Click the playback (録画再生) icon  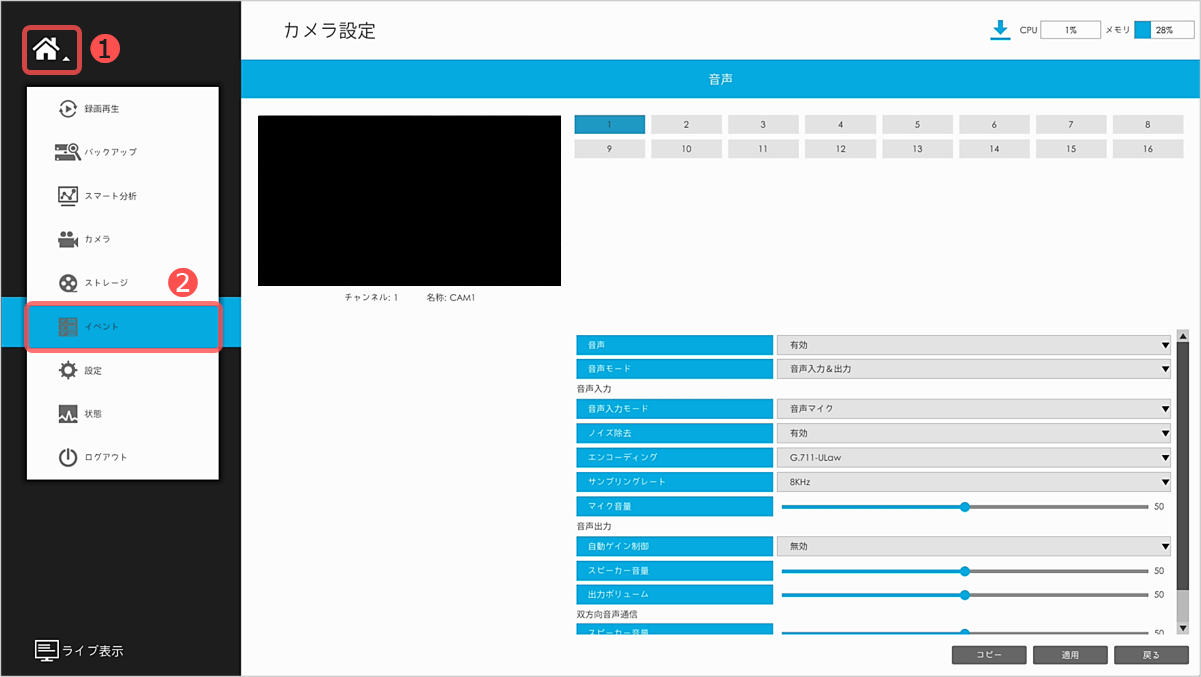67,109
